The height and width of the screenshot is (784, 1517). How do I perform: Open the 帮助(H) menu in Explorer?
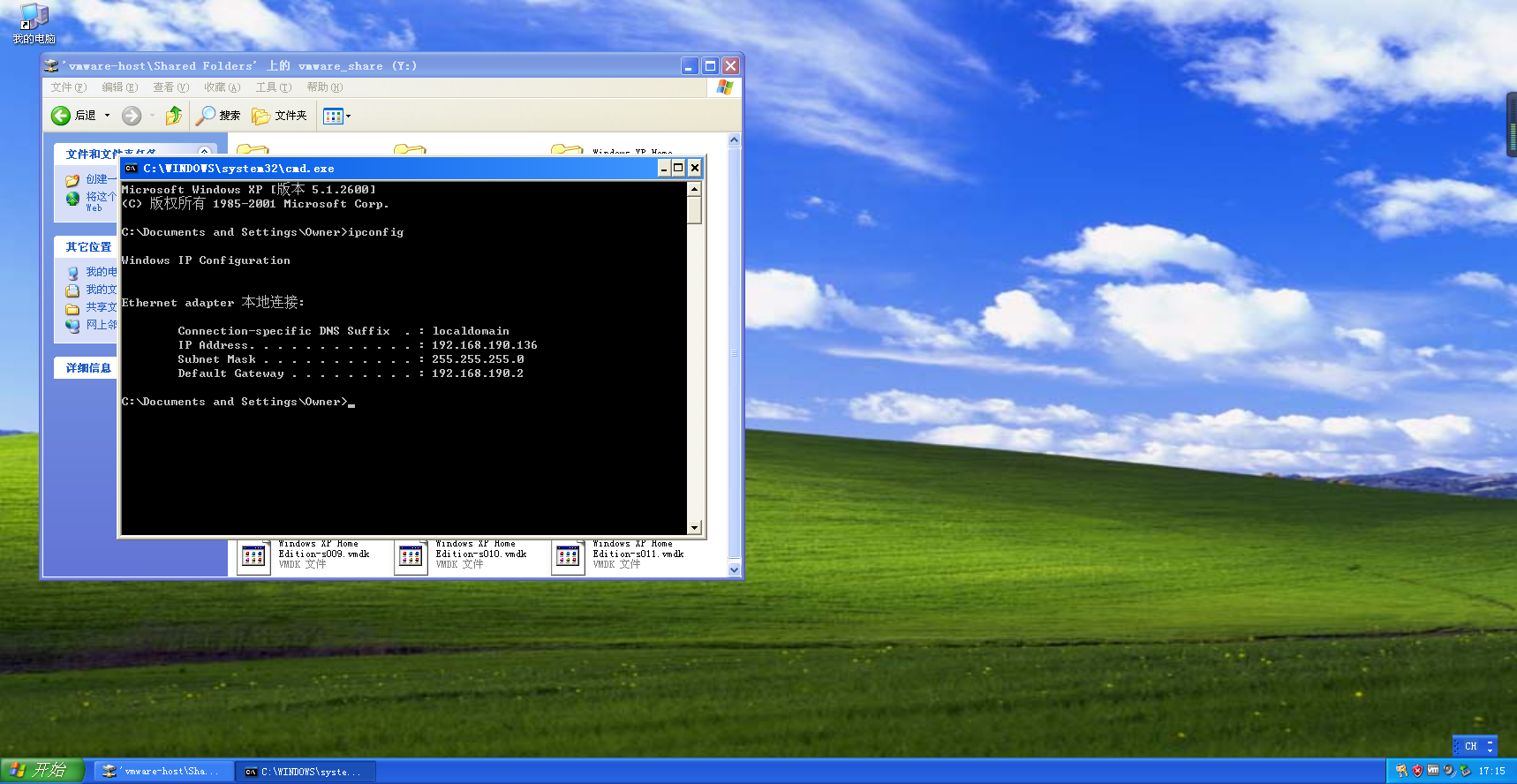coord(324,87)
